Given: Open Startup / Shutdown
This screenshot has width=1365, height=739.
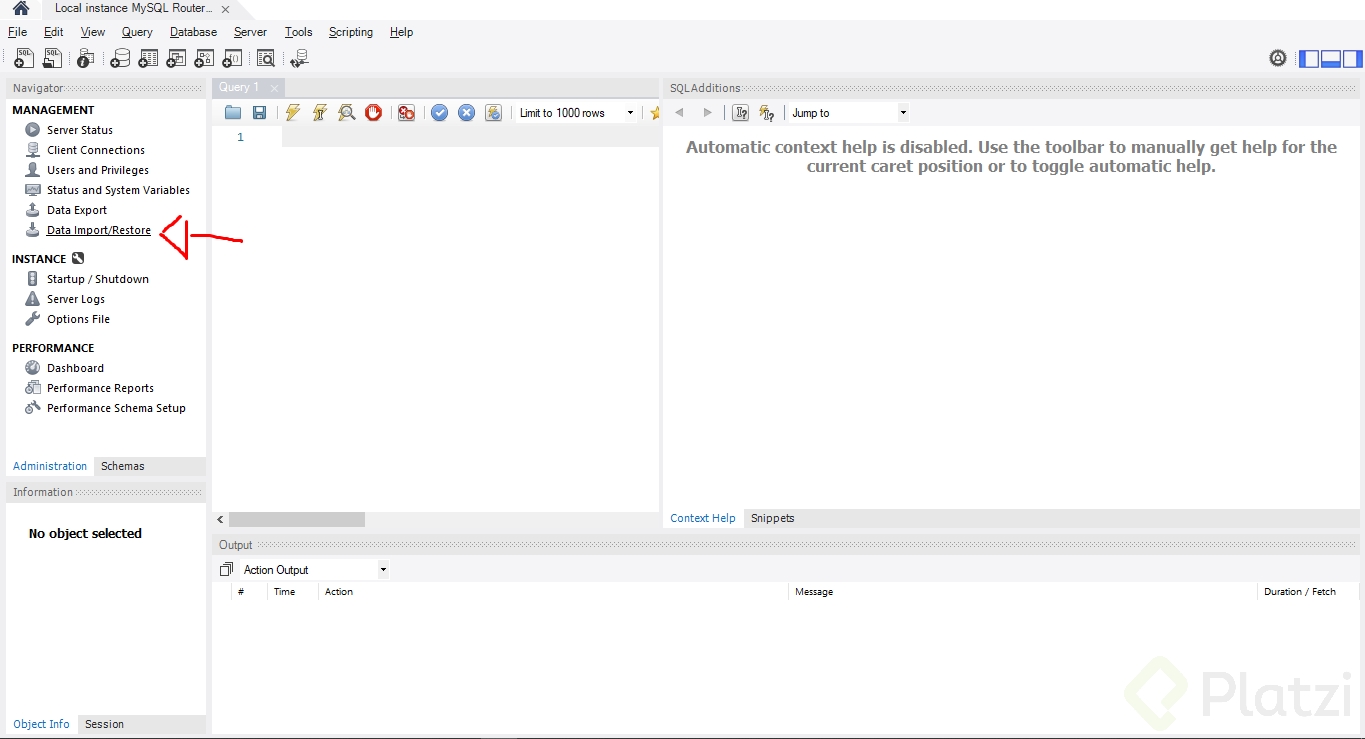Looking at the screenshot, I should tap(98, 279).
